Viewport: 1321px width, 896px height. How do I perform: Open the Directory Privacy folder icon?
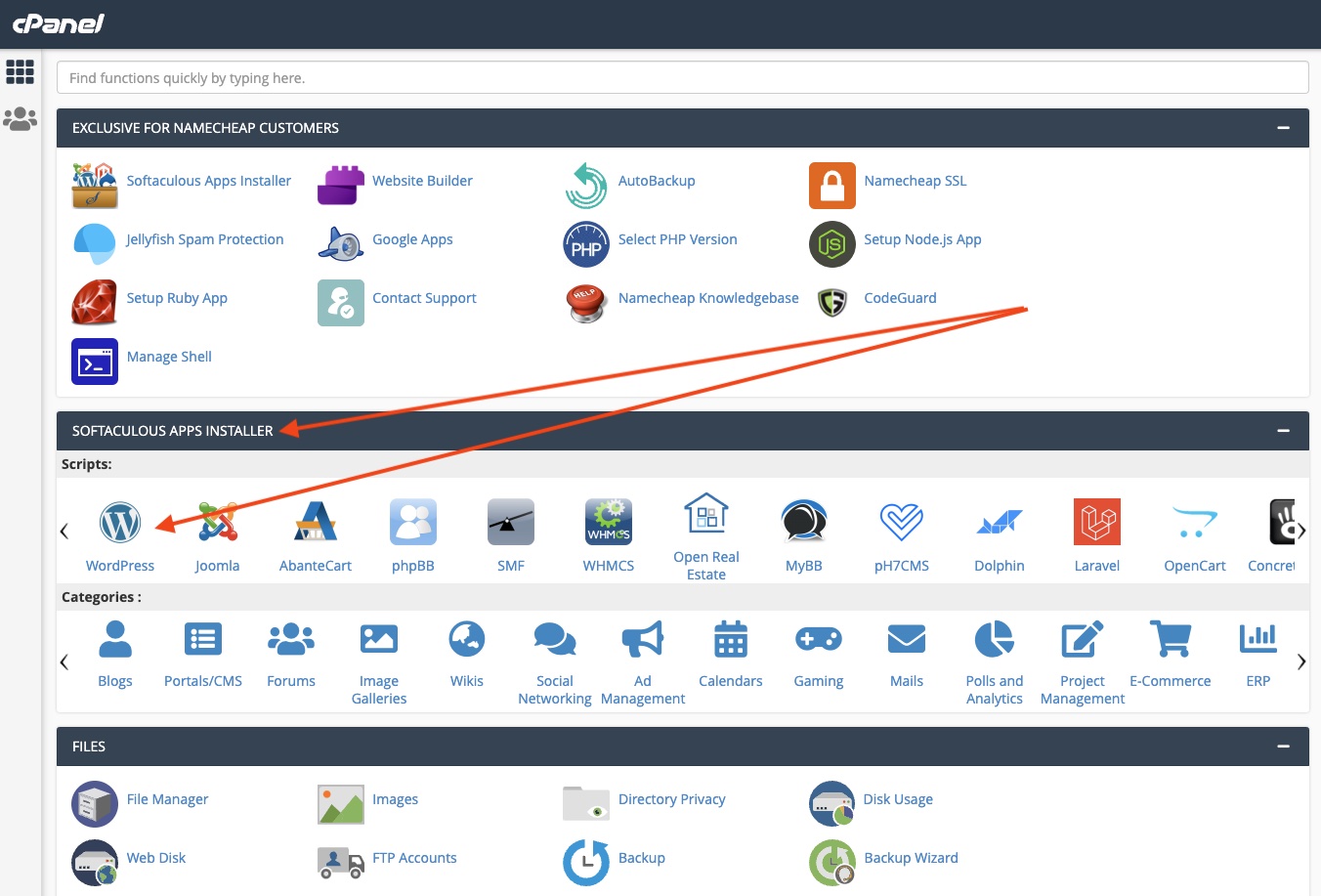coord(586,803)
